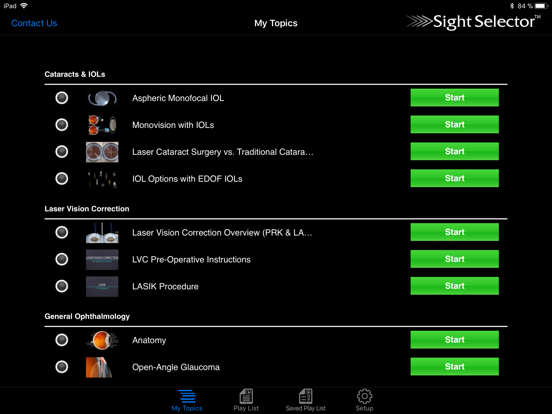
Task: Click the Open-Angle Glaucoma title text
Action: click(x=176, y=367)
